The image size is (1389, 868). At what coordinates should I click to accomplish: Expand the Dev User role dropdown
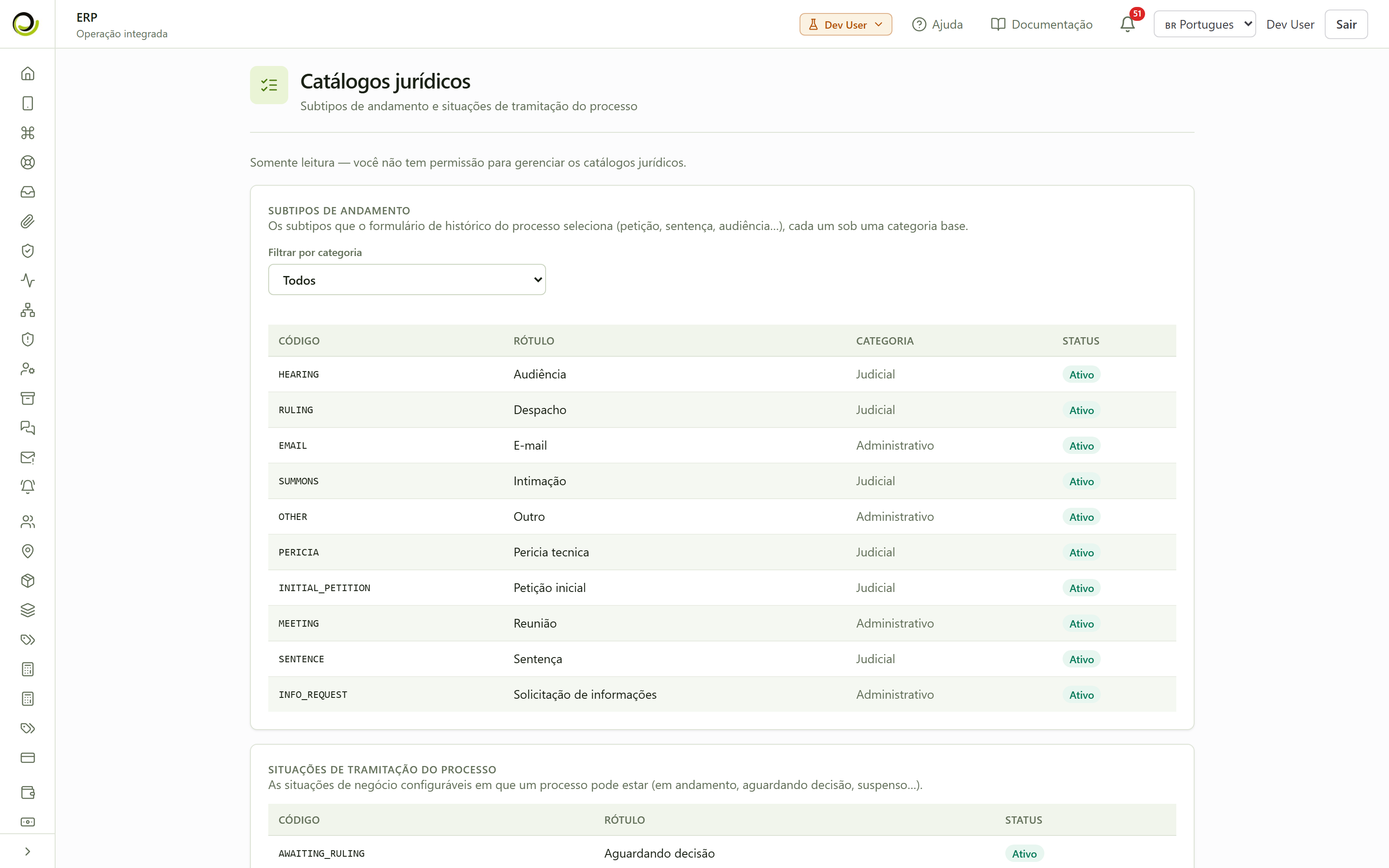(846, 24)
